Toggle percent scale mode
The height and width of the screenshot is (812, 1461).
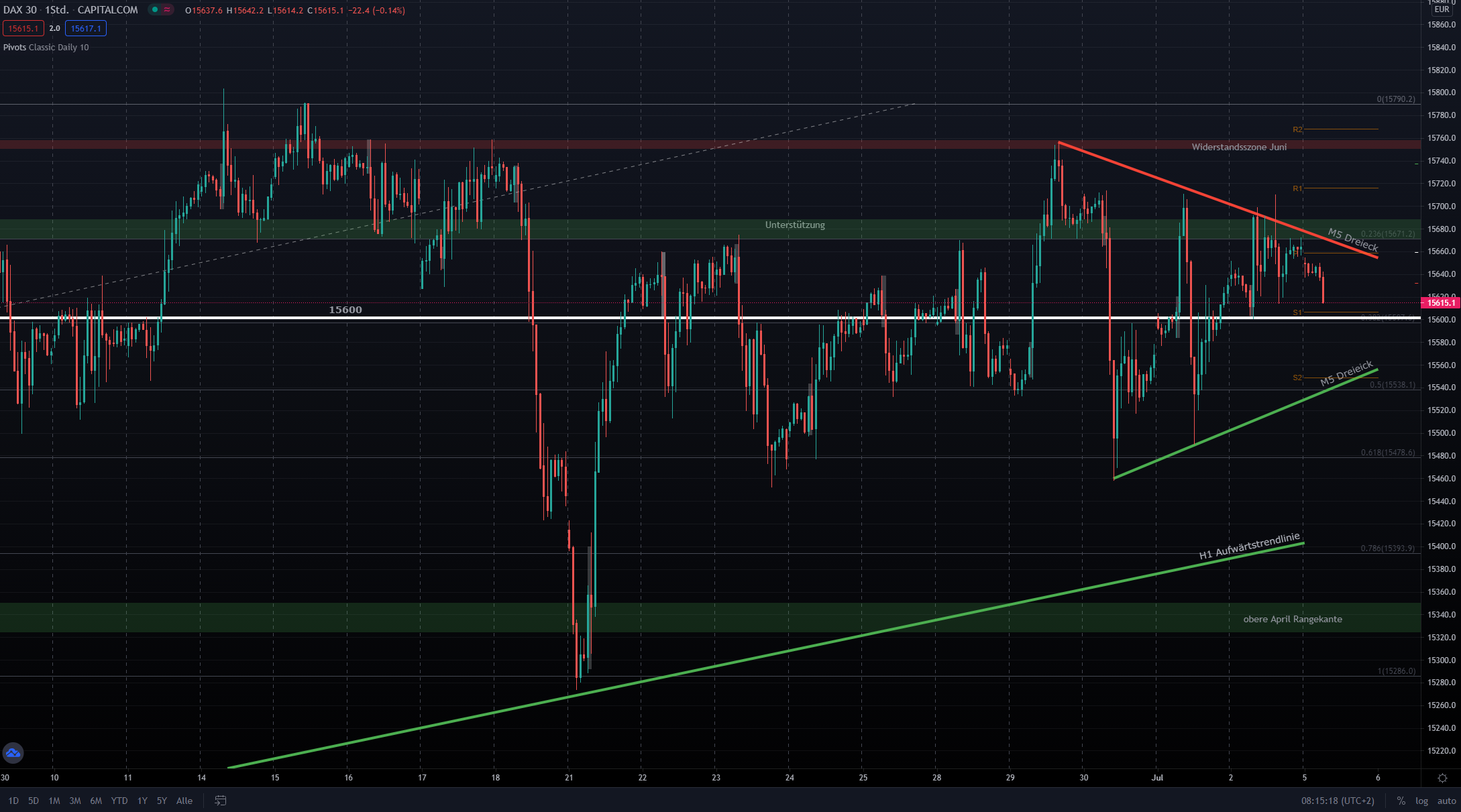point(1401,801)
